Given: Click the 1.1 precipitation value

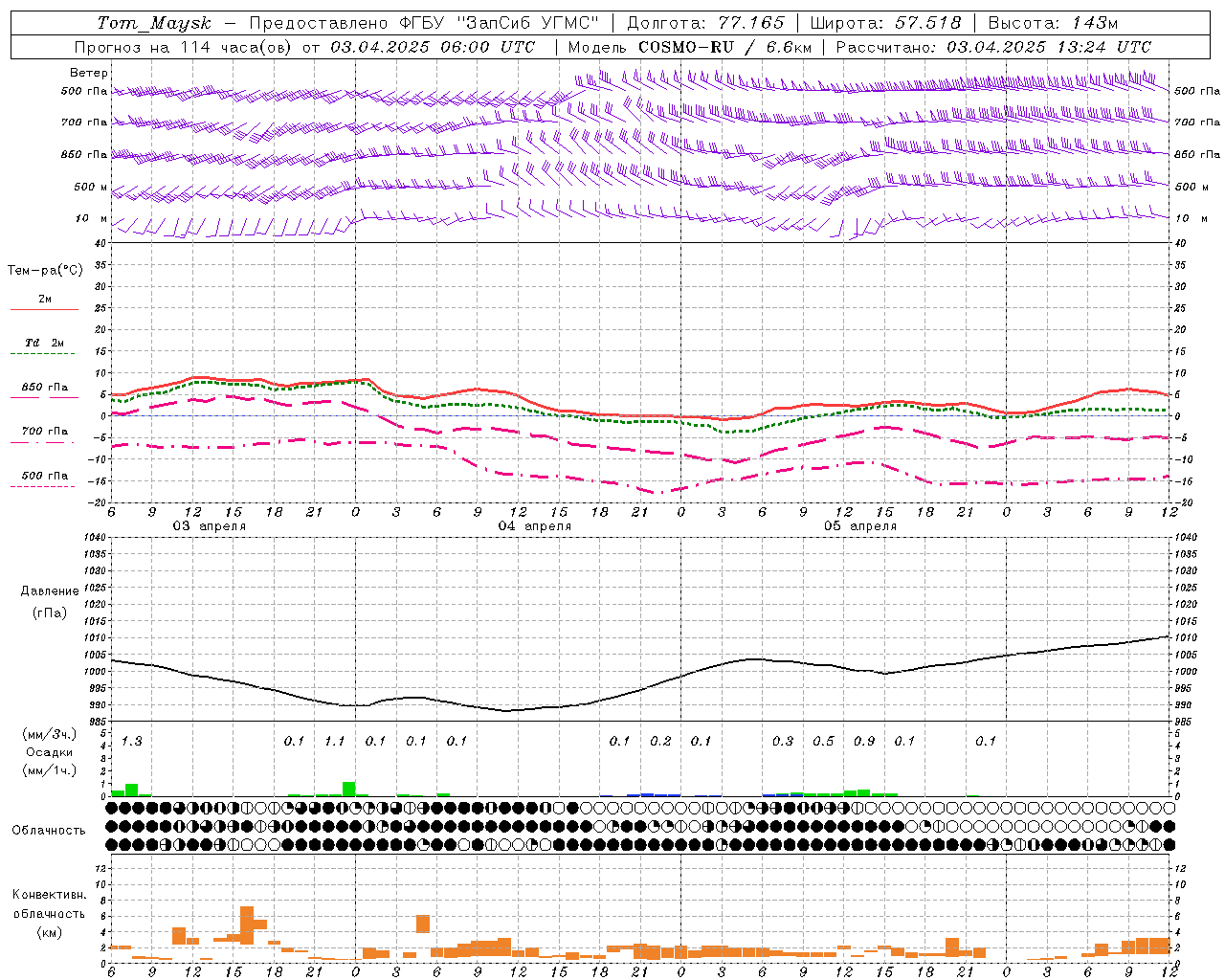Looking at the screenshot, I should click(x=334, y=741).
